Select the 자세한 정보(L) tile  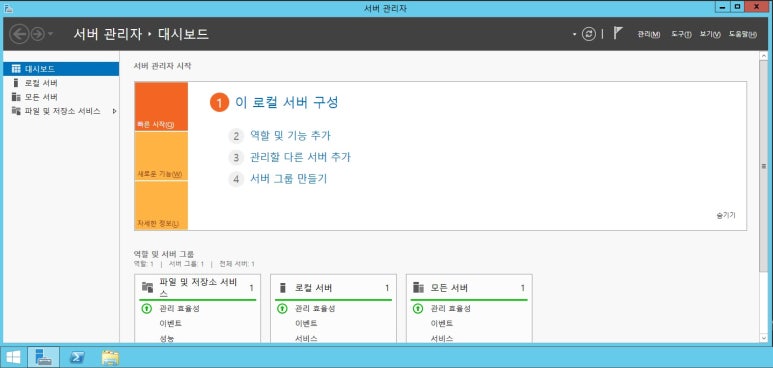click(161, 205)
